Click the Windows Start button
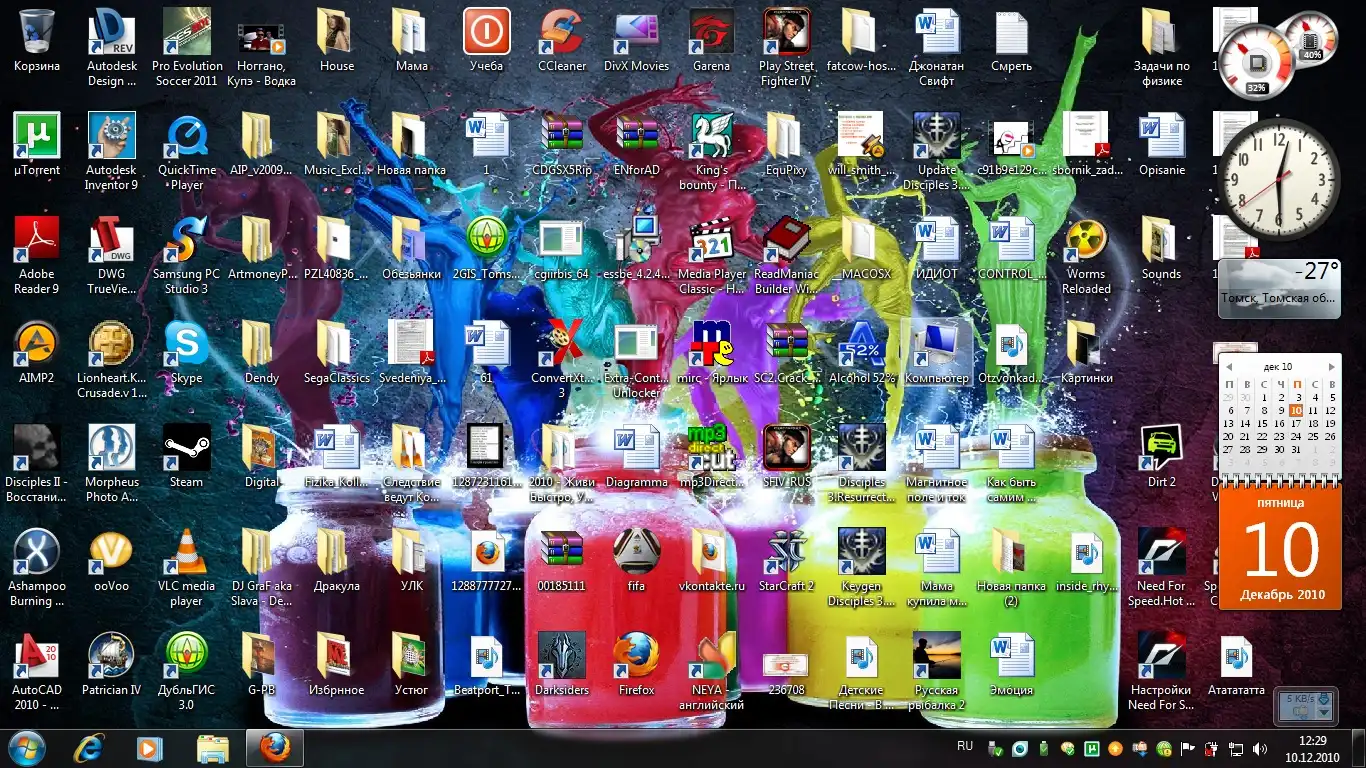Screen dimensions: 1366x768 click(x=26, y=747)
